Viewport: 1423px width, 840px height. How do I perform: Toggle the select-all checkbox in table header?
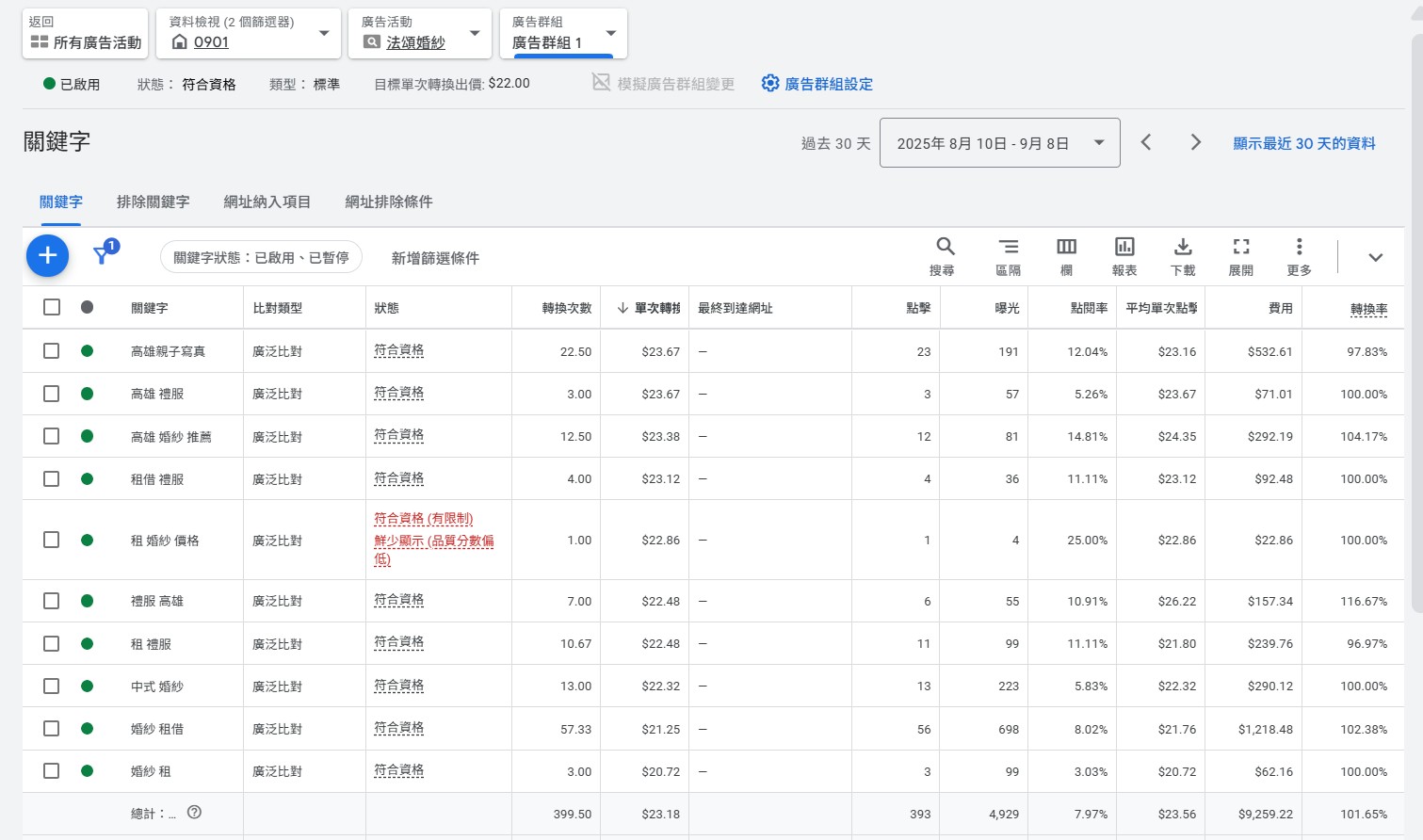(x=52, y=307)
